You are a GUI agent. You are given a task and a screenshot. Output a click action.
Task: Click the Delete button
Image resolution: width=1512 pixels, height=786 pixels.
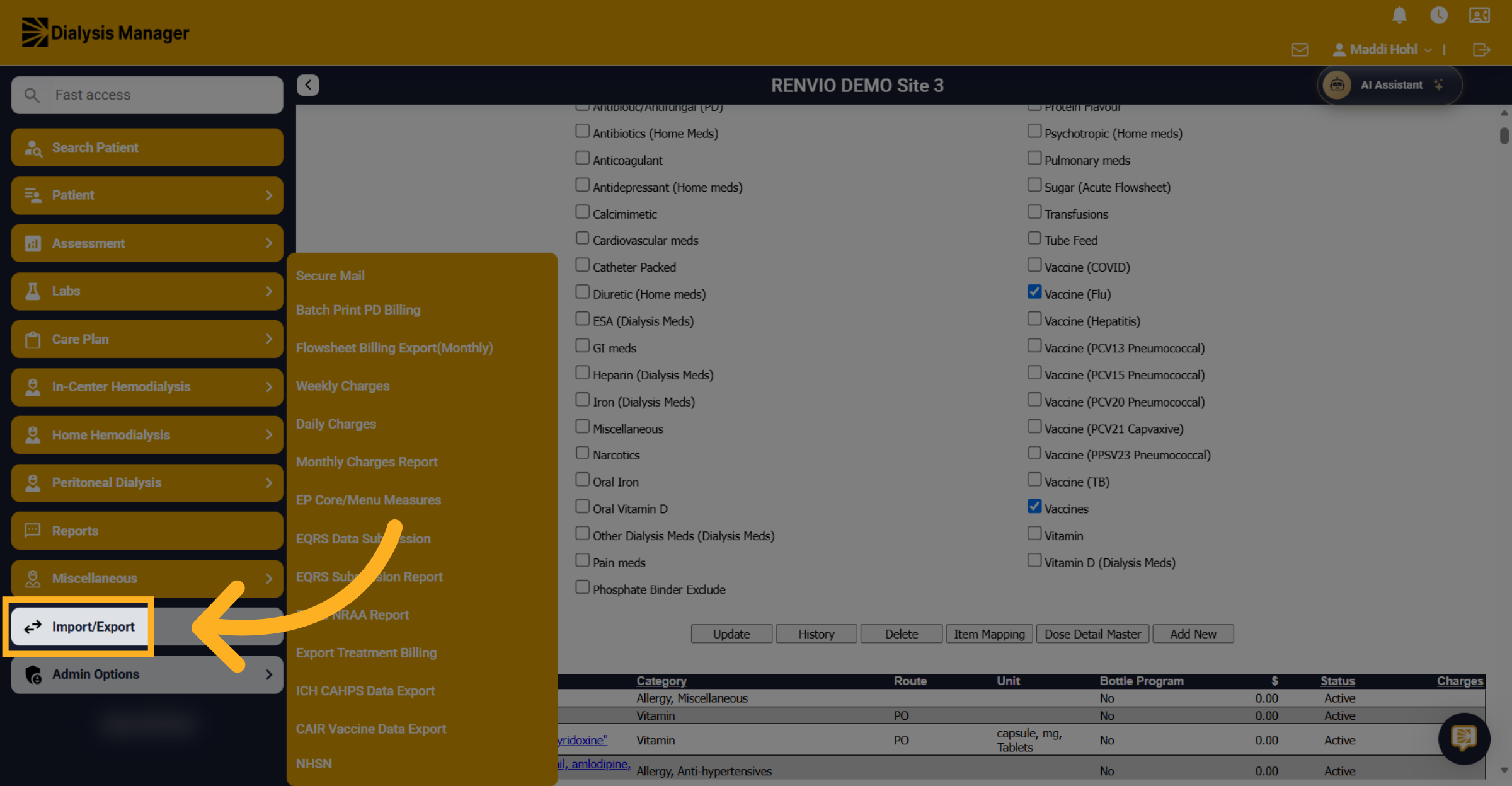[x=902, y=634]
